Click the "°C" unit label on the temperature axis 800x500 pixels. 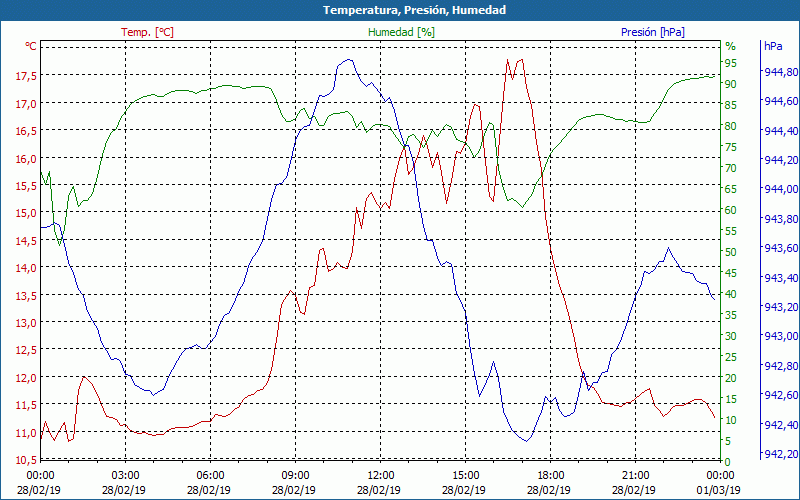pos(31,46)
